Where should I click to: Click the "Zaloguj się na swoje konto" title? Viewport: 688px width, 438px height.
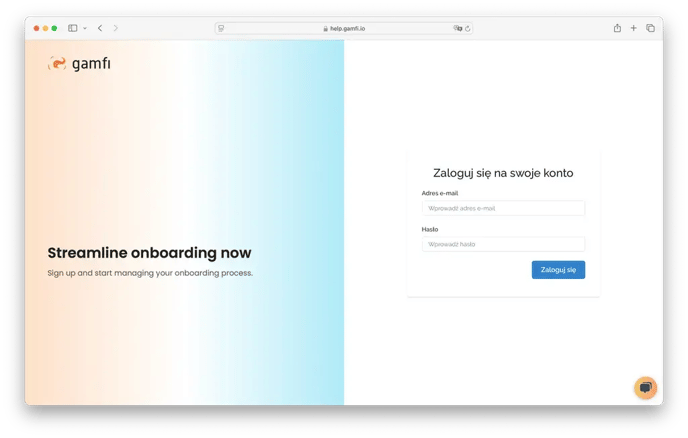503,173
